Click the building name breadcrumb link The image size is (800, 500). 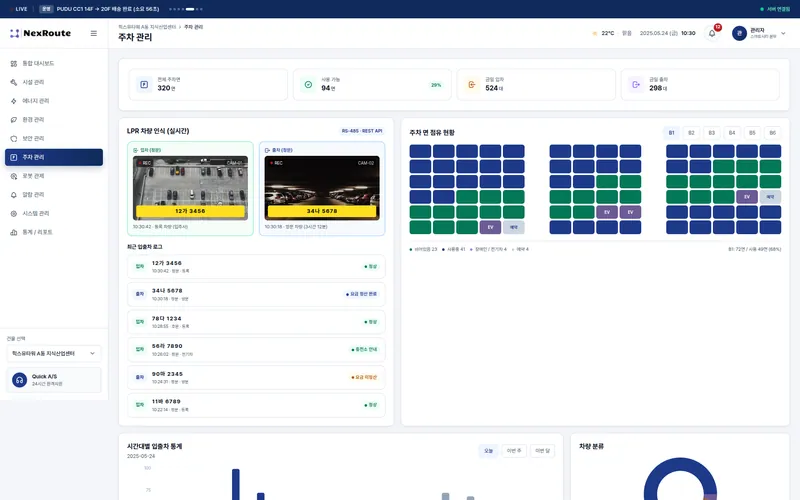(147, 27)
